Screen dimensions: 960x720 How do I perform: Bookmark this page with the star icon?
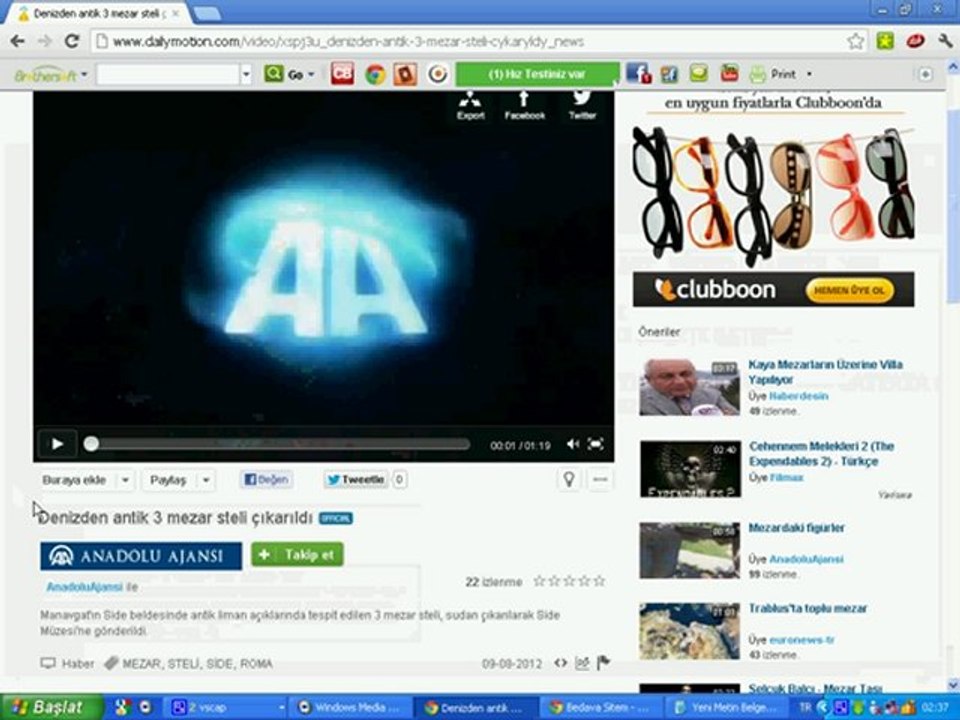coord(855,41)
